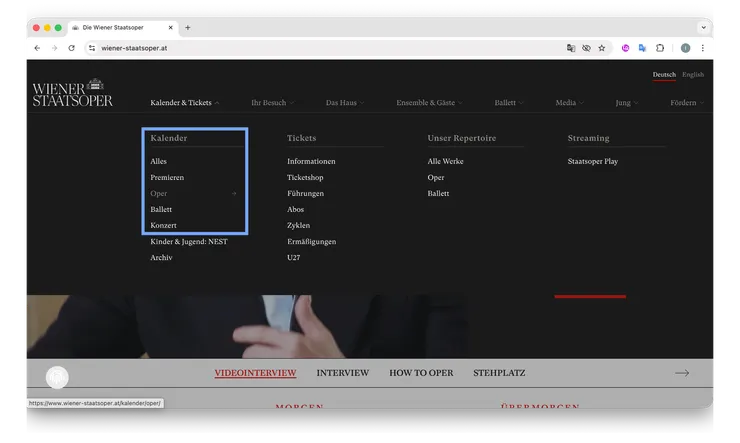This screenshot has width=740, height=443.
Task: Click the Wiener Staatsoper logo
Action: coord(73,92)
